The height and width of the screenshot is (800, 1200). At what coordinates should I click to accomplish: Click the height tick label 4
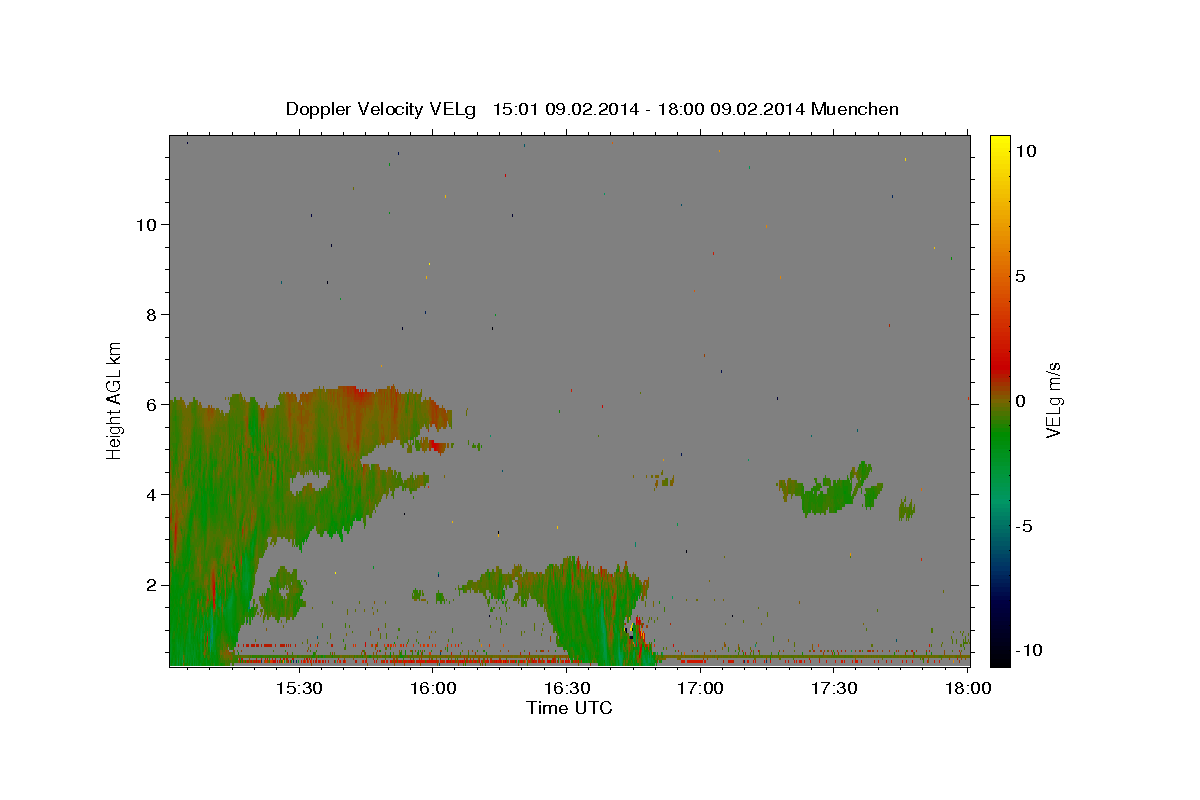pos(152,494)
